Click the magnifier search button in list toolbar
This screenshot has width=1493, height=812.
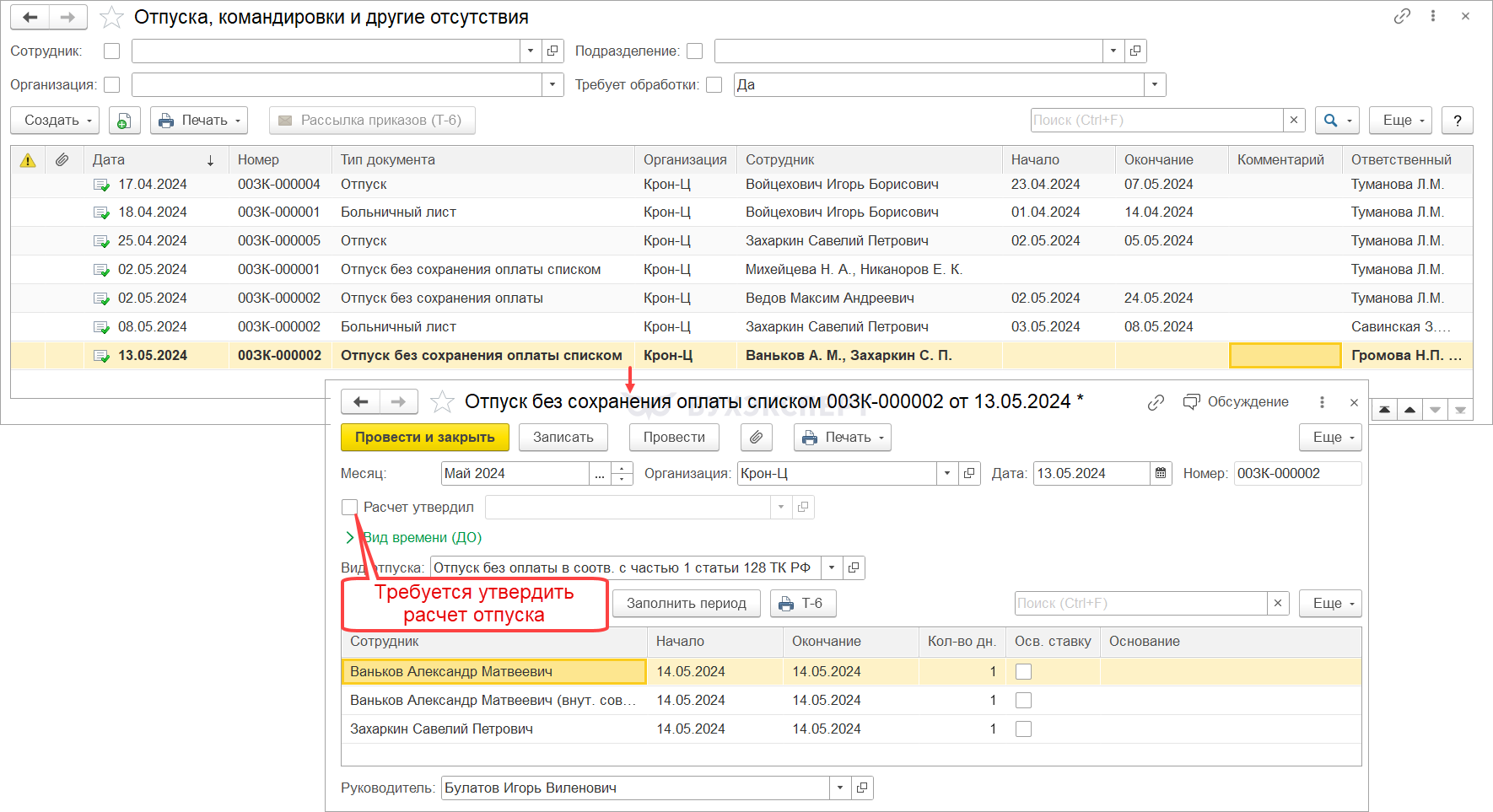tap(1331, 121)
